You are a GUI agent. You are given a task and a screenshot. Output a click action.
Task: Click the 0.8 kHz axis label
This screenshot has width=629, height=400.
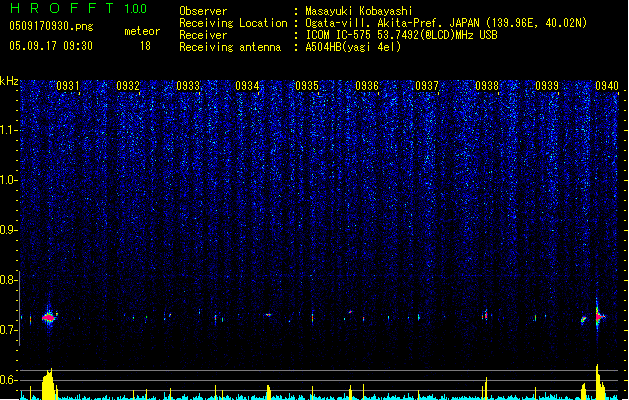[8, 280]
